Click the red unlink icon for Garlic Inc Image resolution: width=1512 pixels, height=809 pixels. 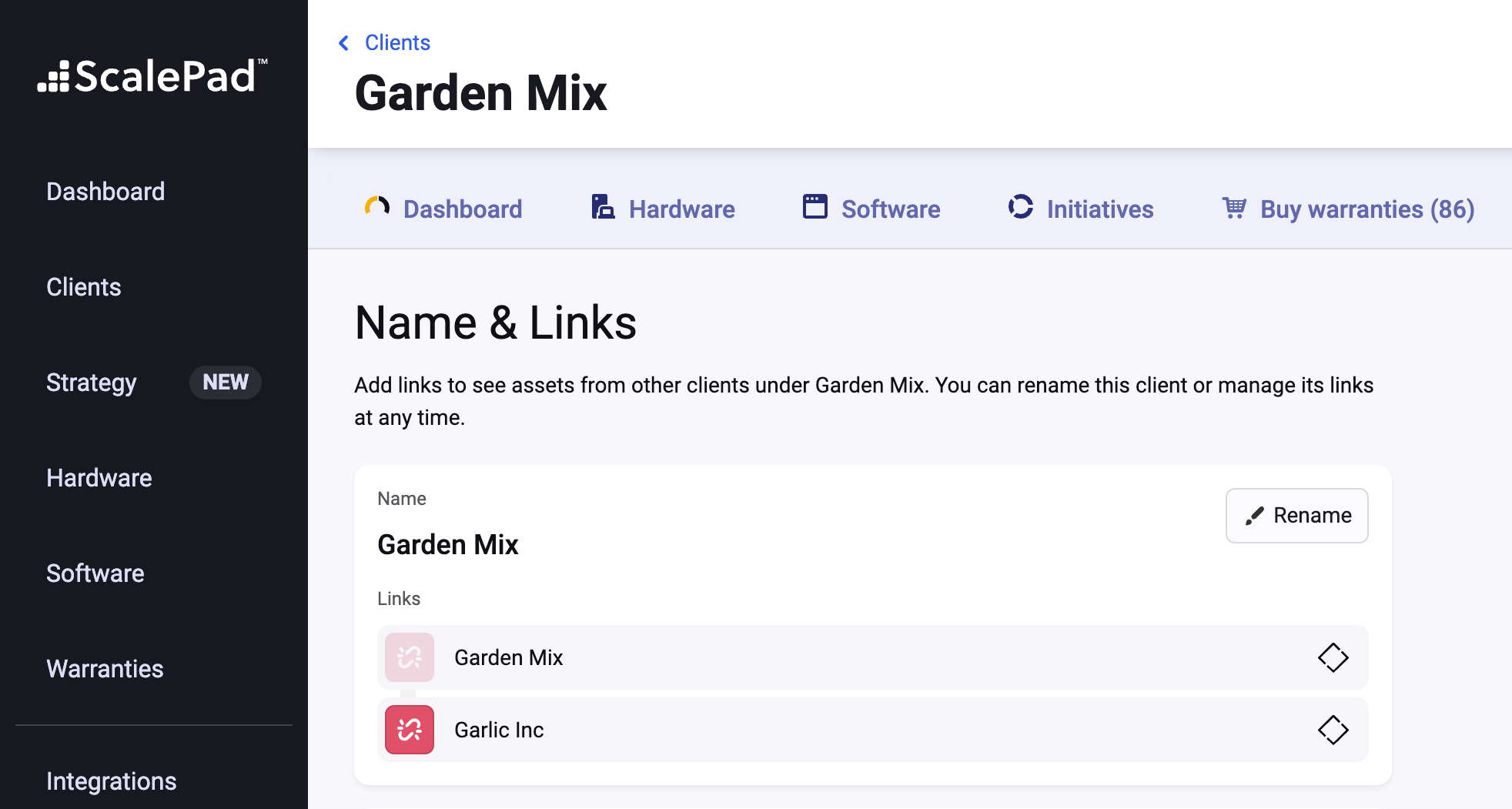(x=410, y=730)
